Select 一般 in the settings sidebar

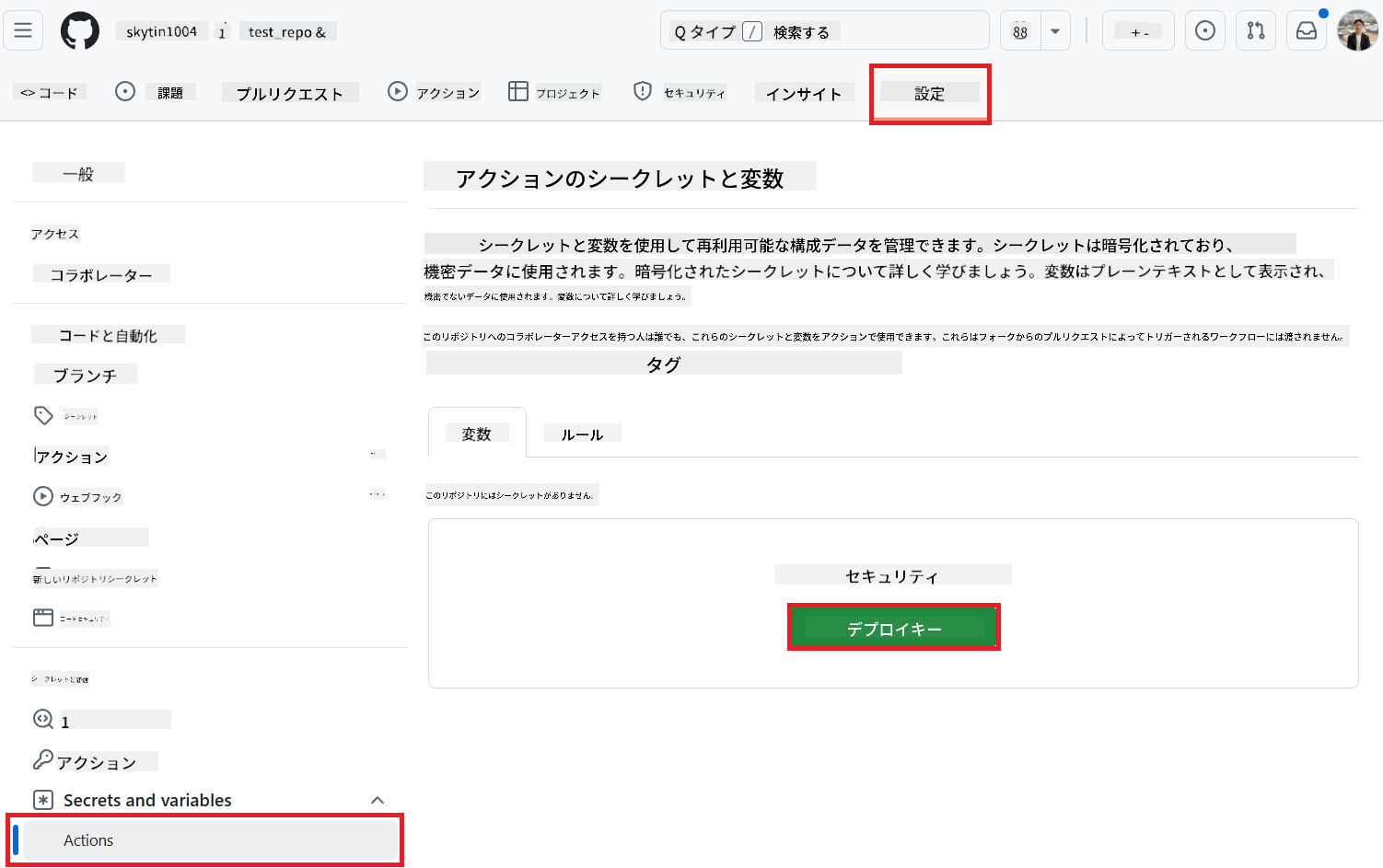[x=78, y=173]
